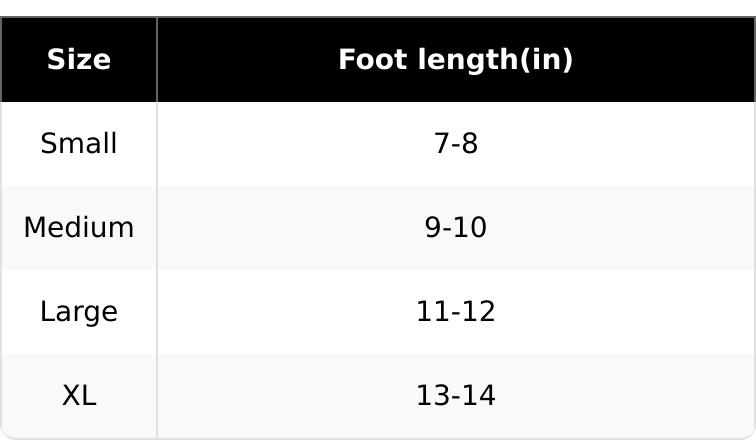
Task: Select the Large size cell
Action: [x=79, y=312]
